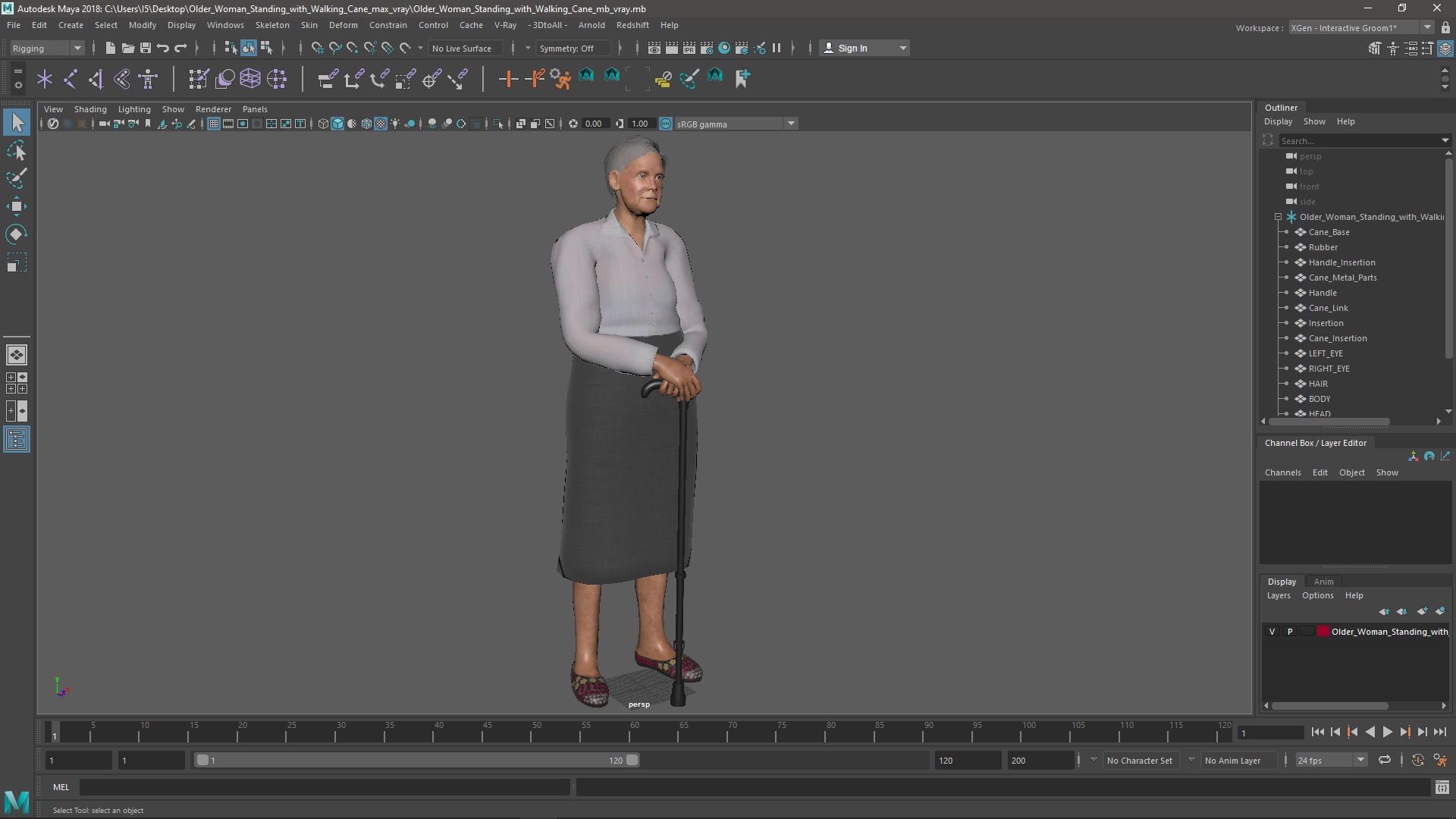Create a new scene file
Viewport: 1456px width, 819px height.
pyautogui.click(x=110, y=48)
